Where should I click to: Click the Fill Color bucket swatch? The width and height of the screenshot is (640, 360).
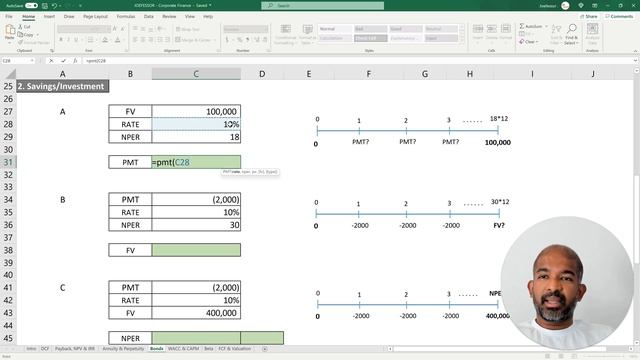click(x=105, y=40)
